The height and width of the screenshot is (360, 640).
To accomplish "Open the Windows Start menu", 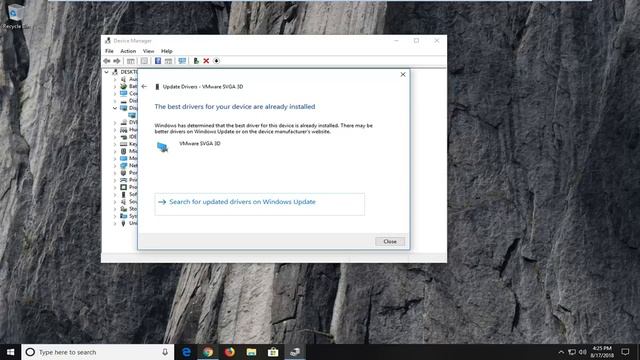I will point(11,352).
